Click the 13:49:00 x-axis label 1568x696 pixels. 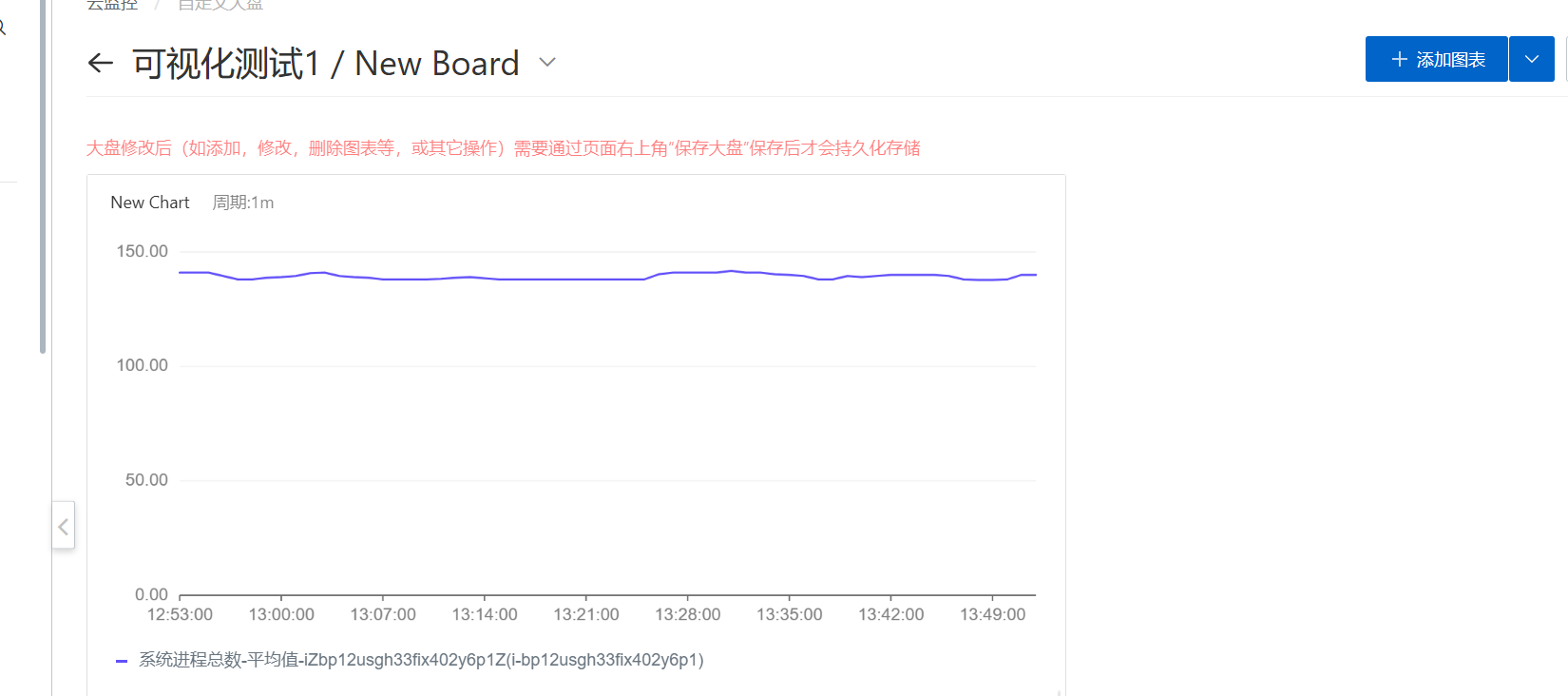(992, 614)
